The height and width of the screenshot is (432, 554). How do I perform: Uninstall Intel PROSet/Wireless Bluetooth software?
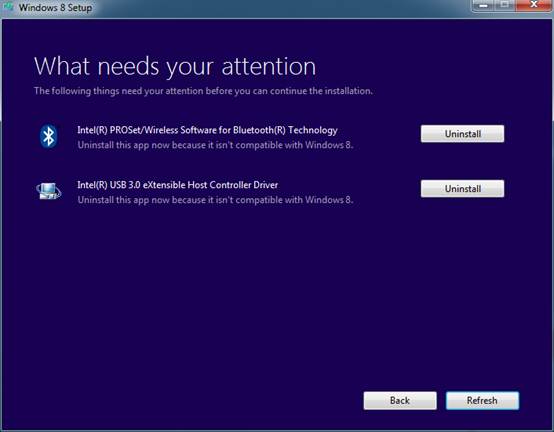coord(462,134)
